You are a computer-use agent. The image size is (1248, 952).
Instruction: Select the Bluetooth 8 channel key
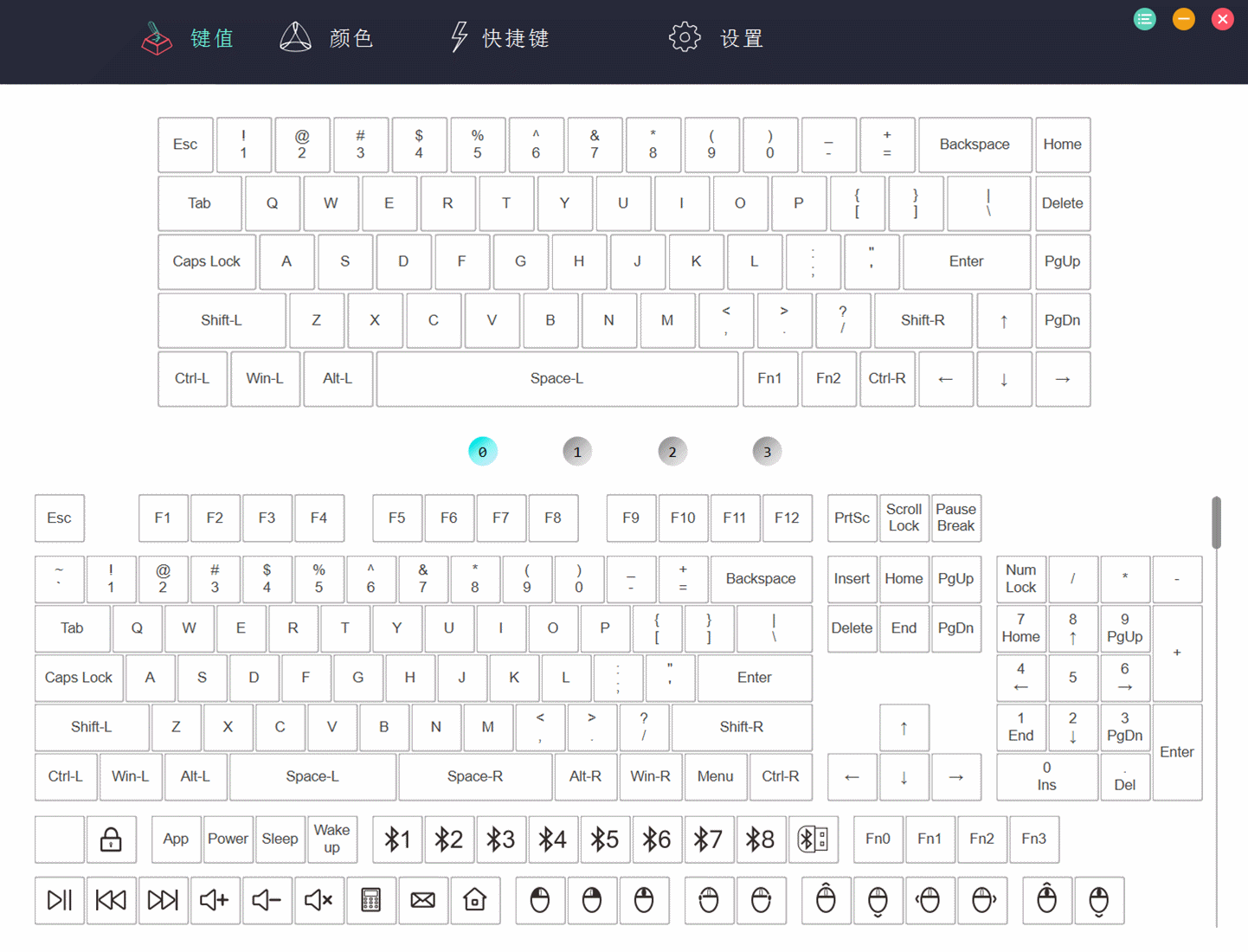pos(761,839)
